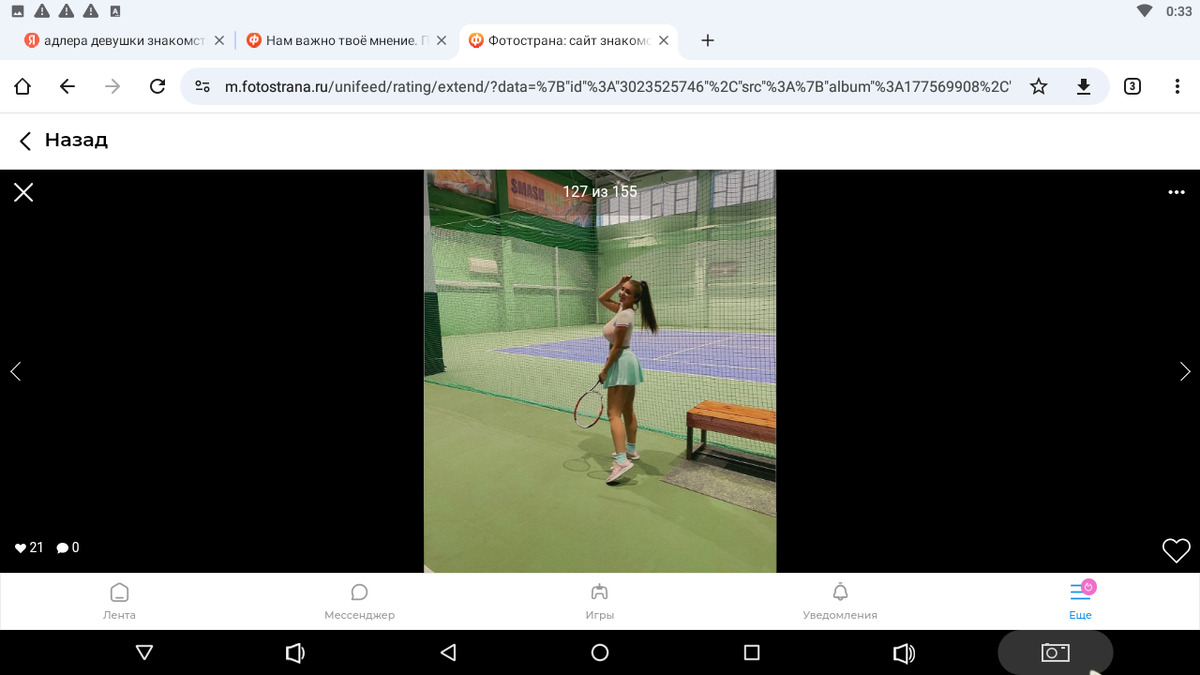Image resolution: width=1200 pixels, height=675 pixels.
Task: Open Уведомления notifications bell
Action: click(x=840, y=601)
